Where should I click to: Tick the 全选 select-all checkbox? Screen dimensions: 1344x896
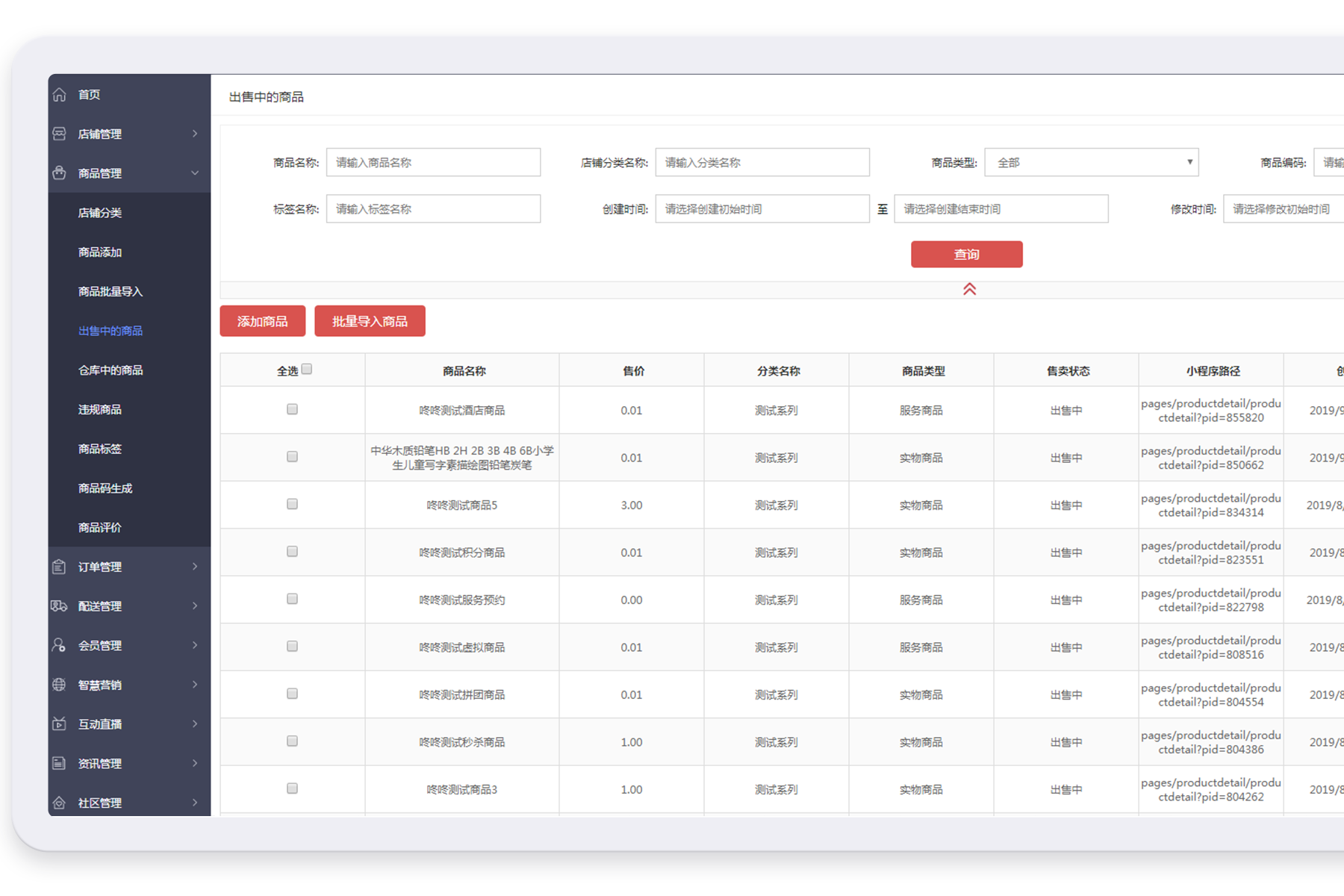306,369
